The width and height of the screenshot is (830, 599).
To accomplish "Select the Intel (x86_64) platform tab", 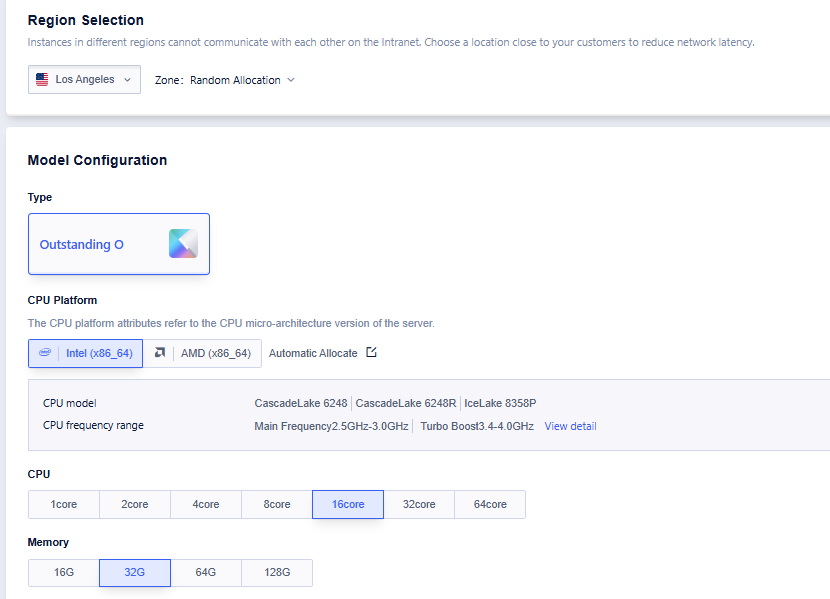I will [85, 353].
